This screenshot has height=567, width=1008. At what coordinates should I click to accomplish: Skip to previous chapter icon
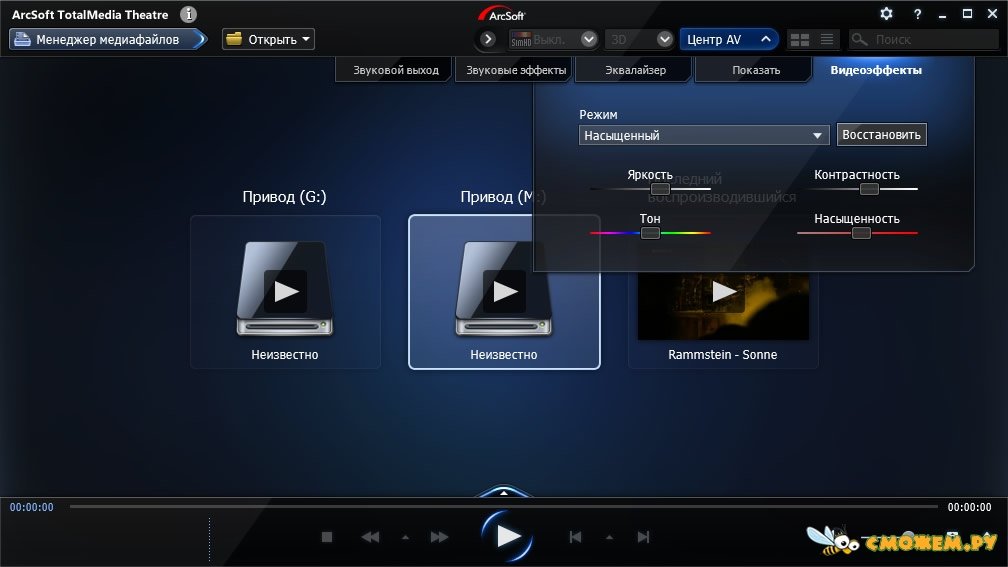(575, 537)
